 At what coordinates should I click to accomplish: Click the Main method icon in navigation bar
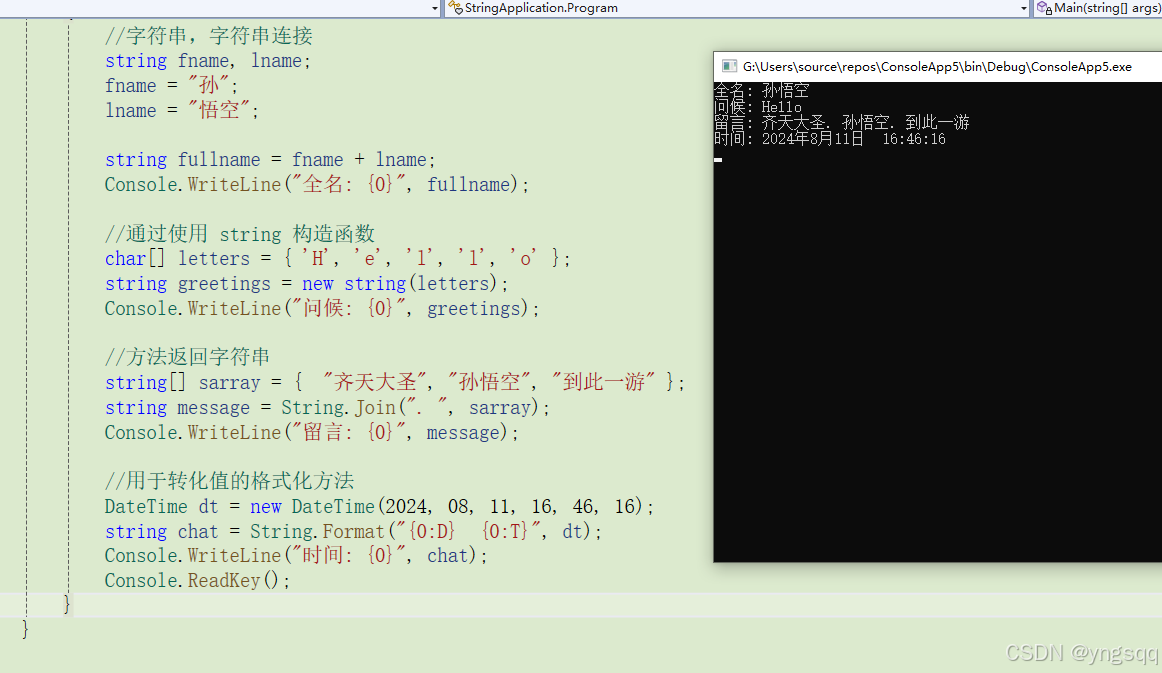tap(1044, 7)
